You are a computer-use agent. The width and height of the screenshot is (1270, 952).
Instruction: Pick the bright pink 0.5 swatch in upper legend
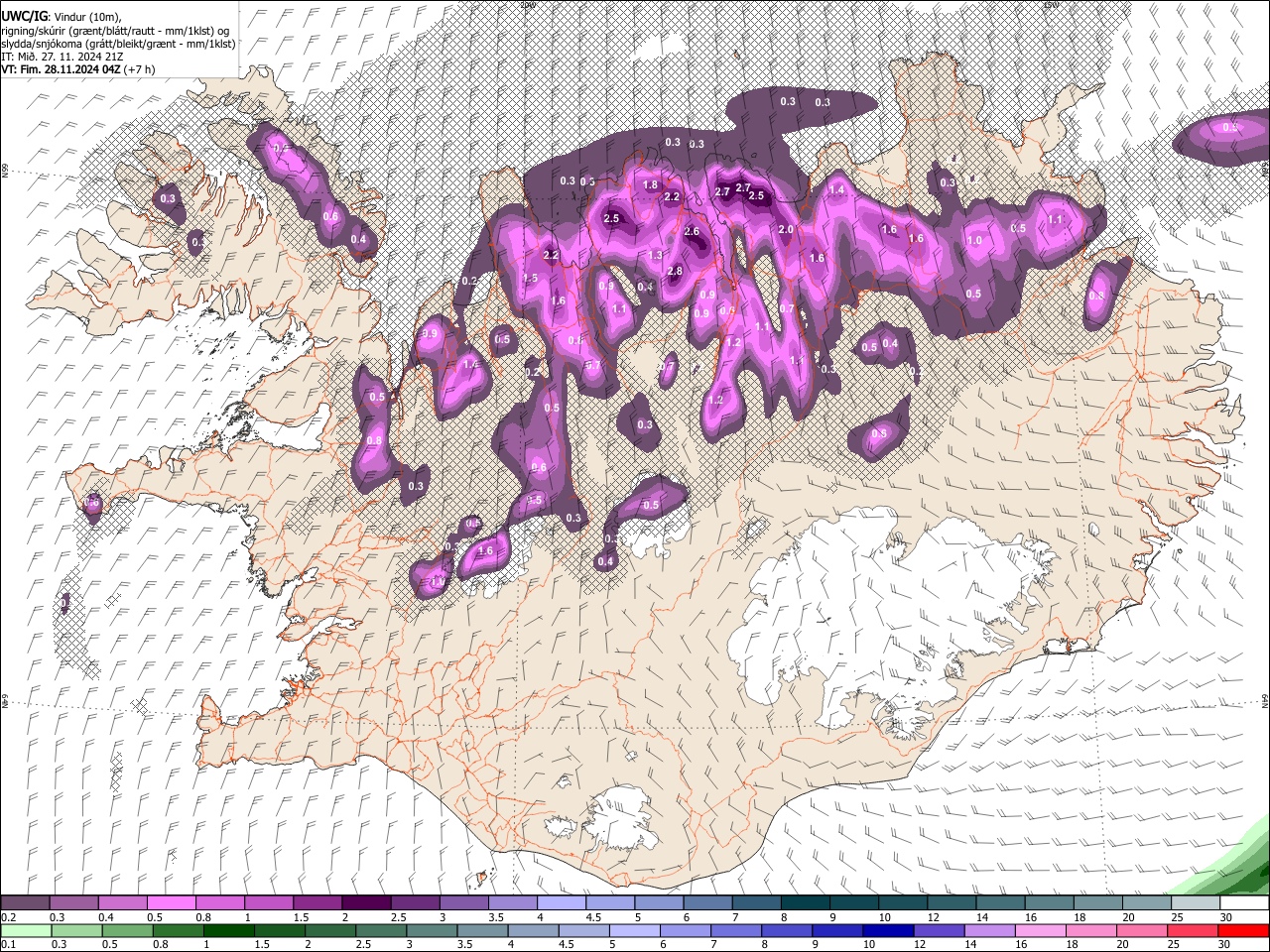click(x=171, y=903)
